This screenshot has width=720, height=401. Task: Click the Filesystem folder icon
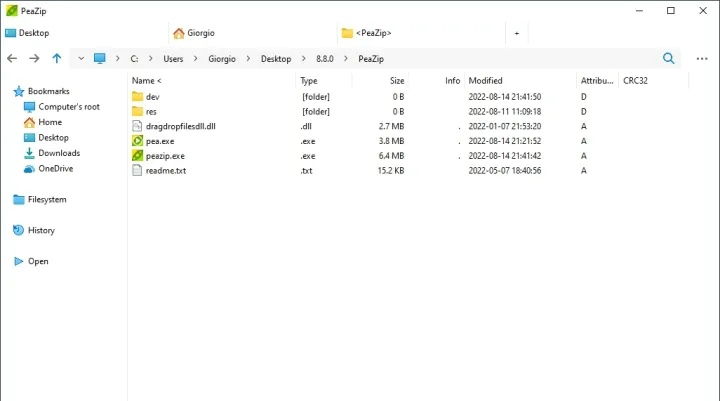19,199
